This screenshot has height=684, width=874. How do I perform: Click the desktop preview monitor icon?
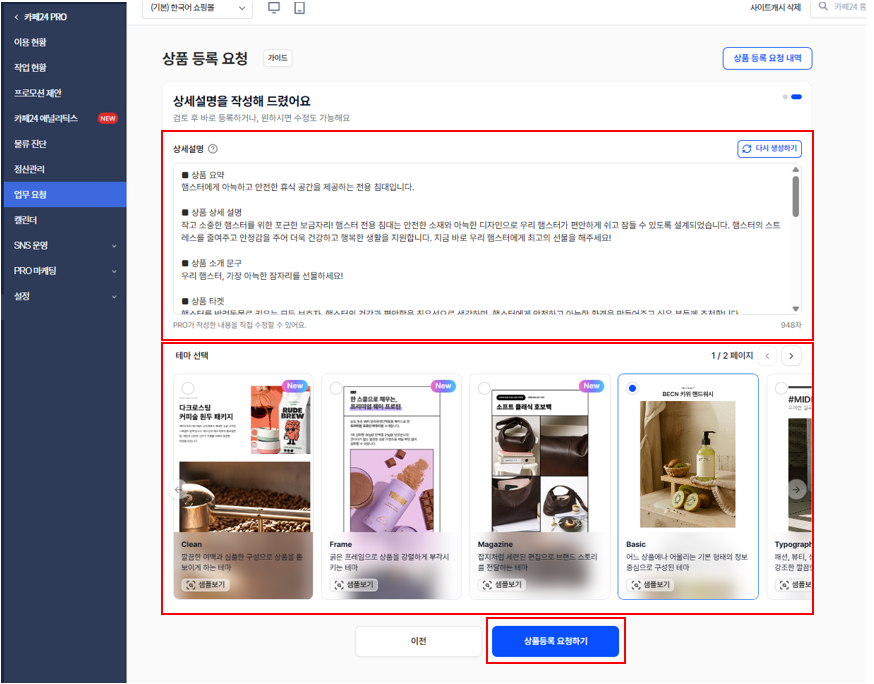(x=275, y=8)
